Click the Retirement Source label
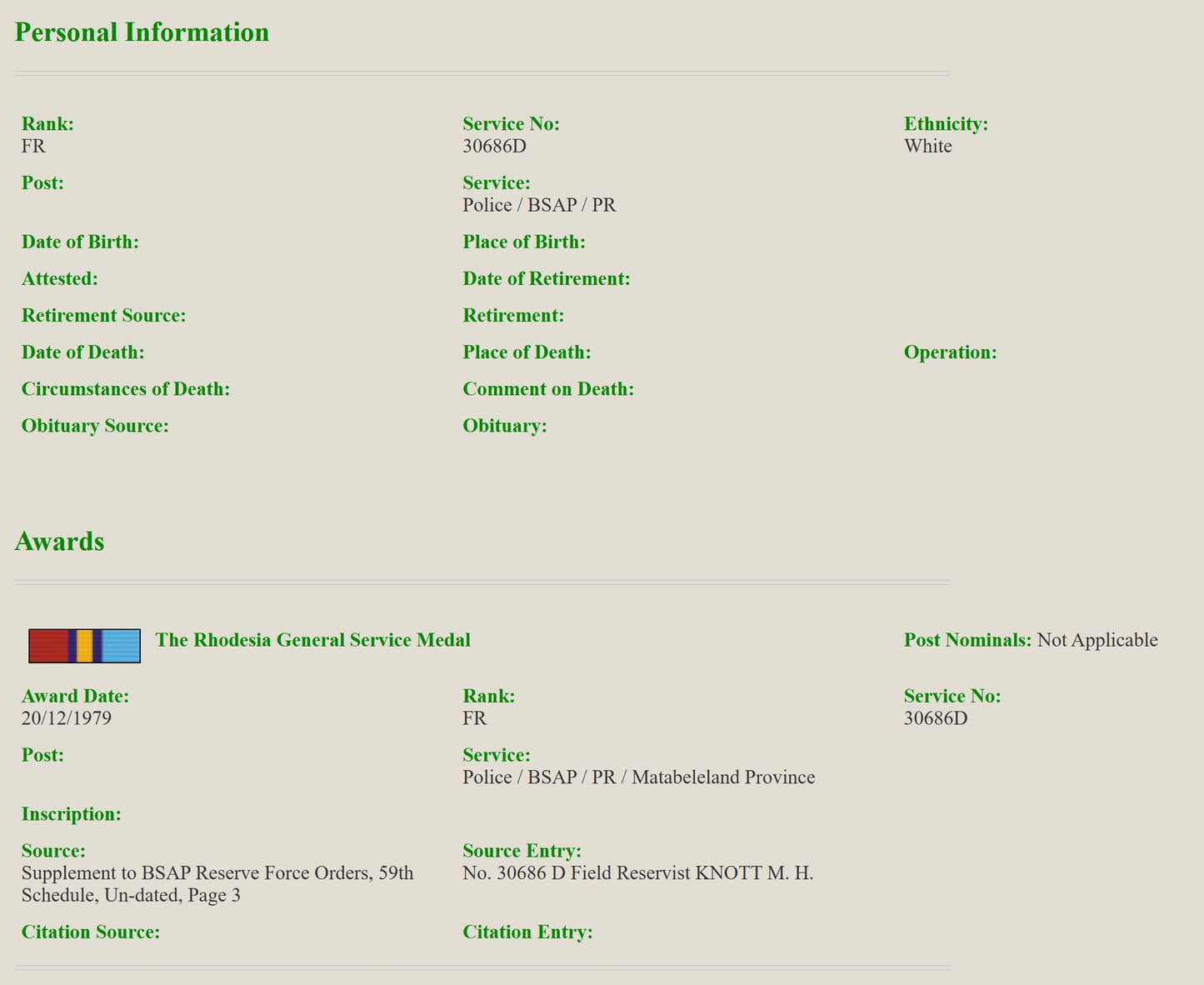This screenshot has height=985, width=1204. coord(104,315)
